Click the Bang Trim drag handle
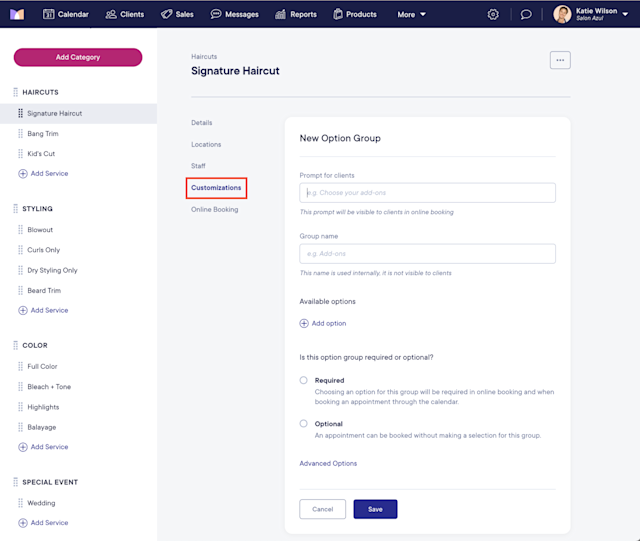The image size is (640, 541). (x=20, y=134)
